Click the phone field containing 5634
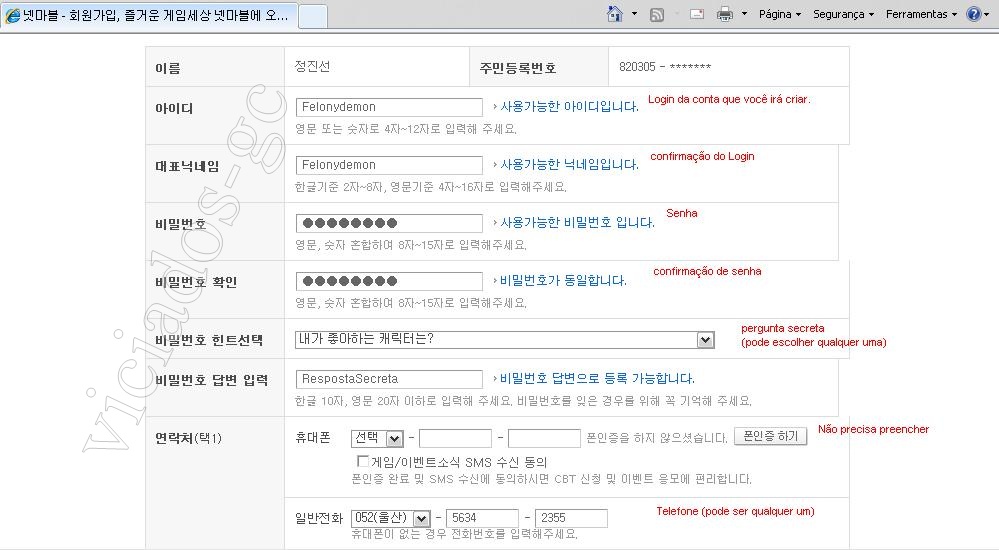This screenshot has width=999, height=550. [482, 518]
